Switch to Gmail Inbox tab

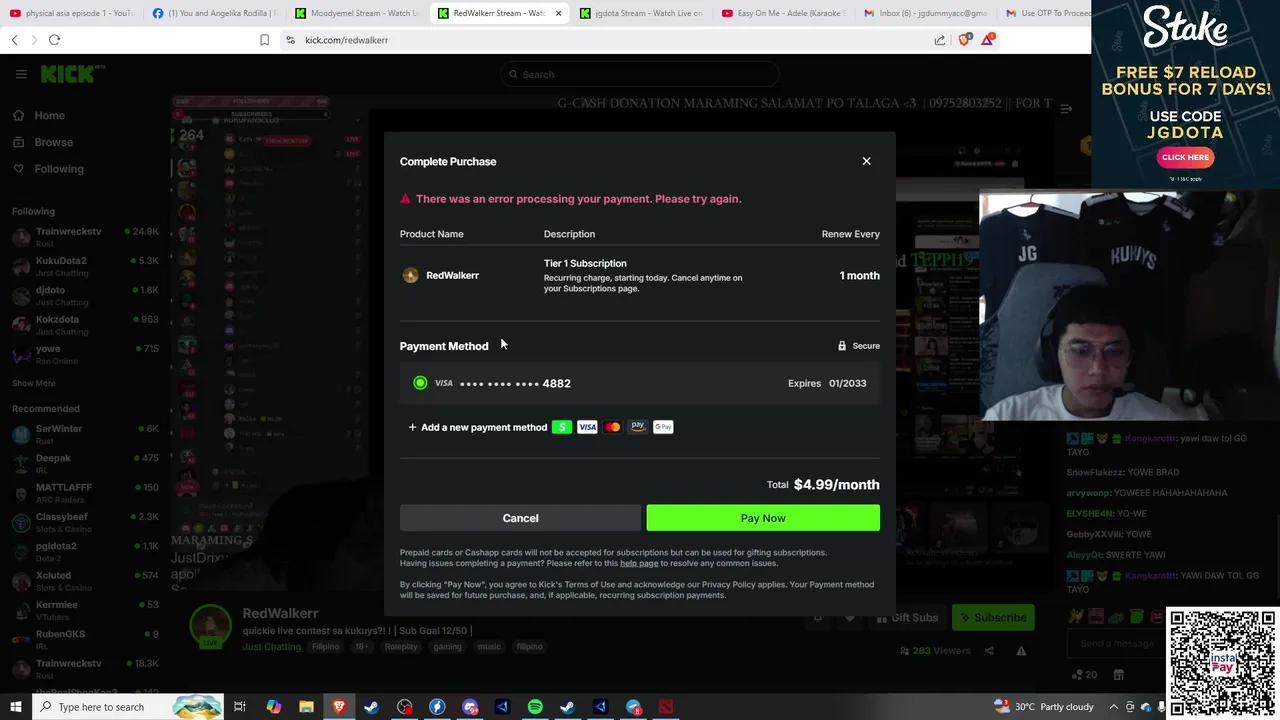(x=927, y=13)
